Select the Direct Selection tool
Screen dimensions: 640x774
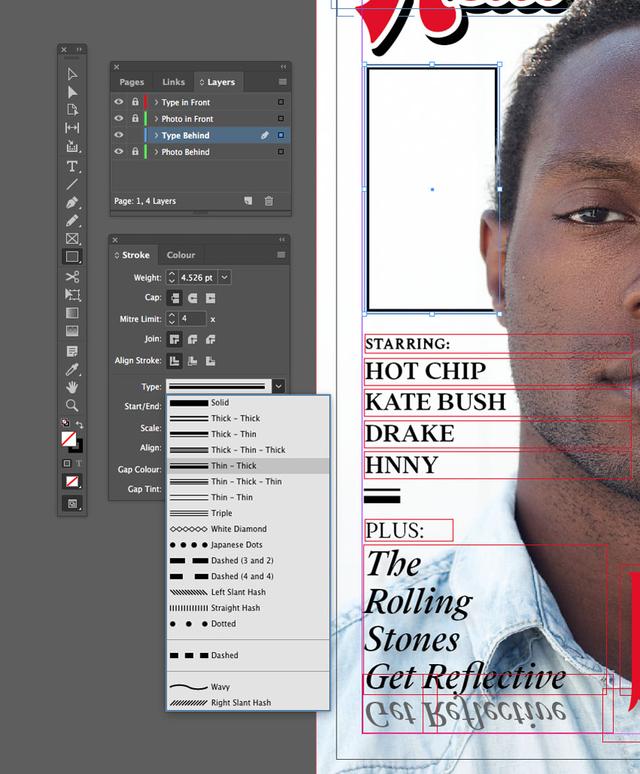tap(72, 92)
